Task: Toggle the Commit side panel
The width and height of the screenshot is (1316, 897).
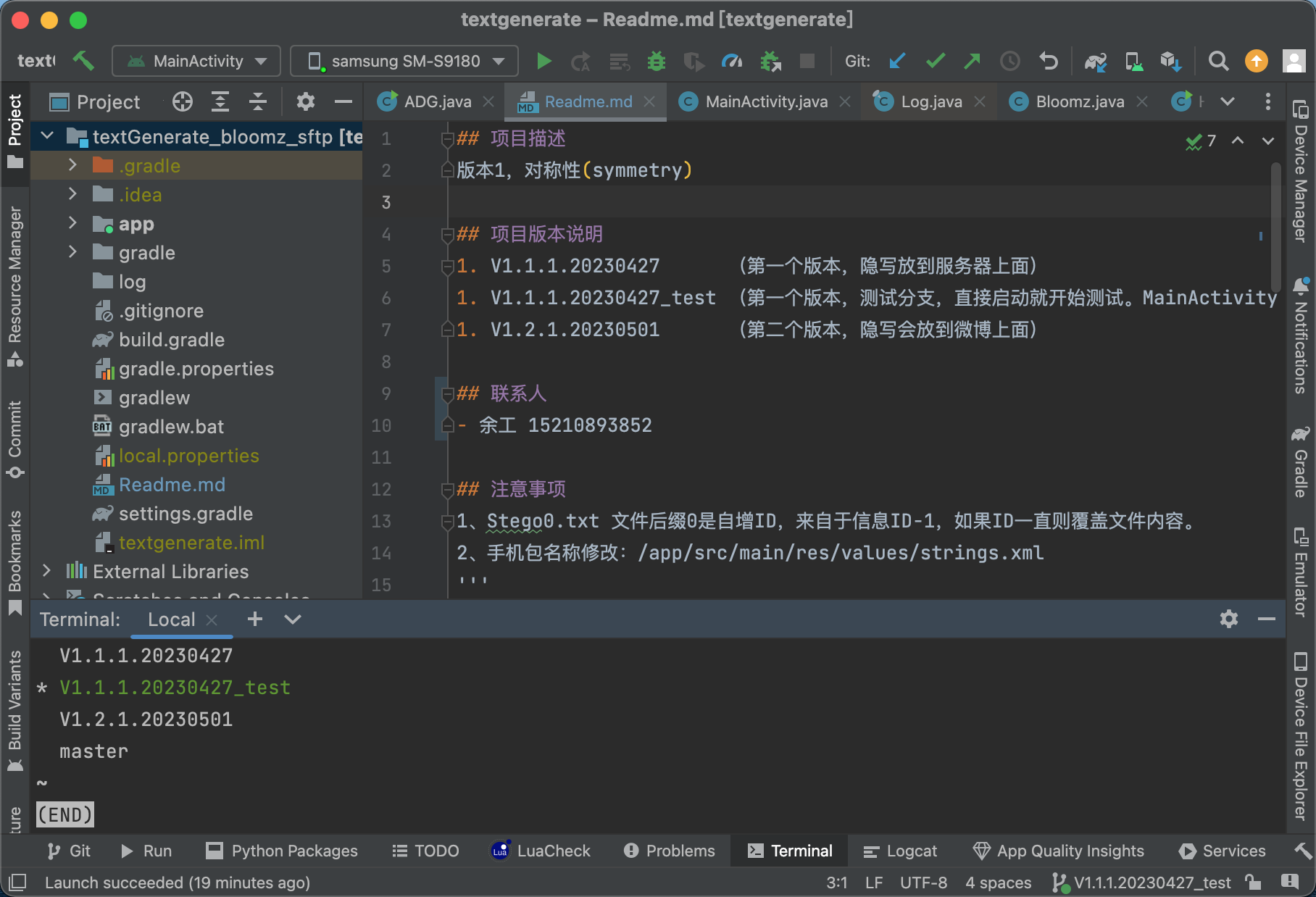Action: click(14, 439)
